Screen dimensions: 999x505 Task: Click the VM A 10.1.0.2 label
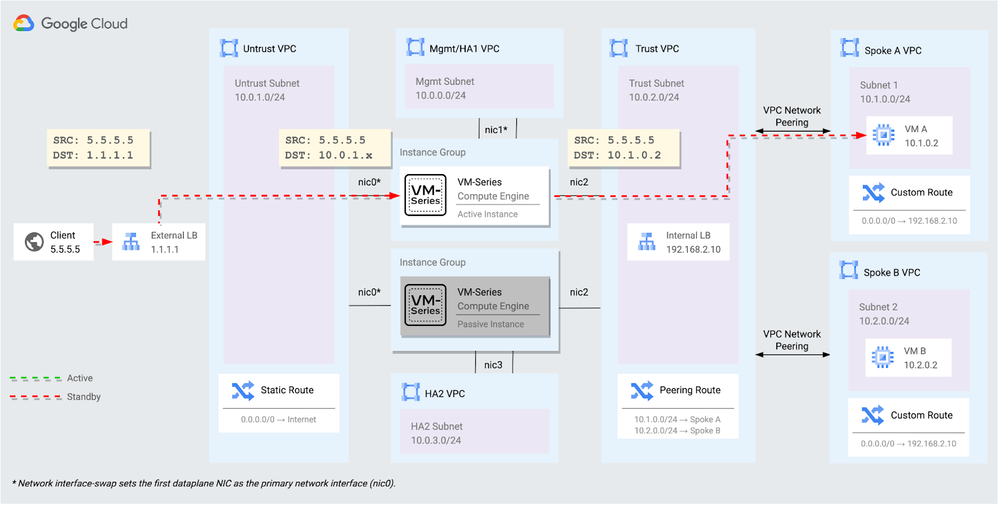[921, 135]
